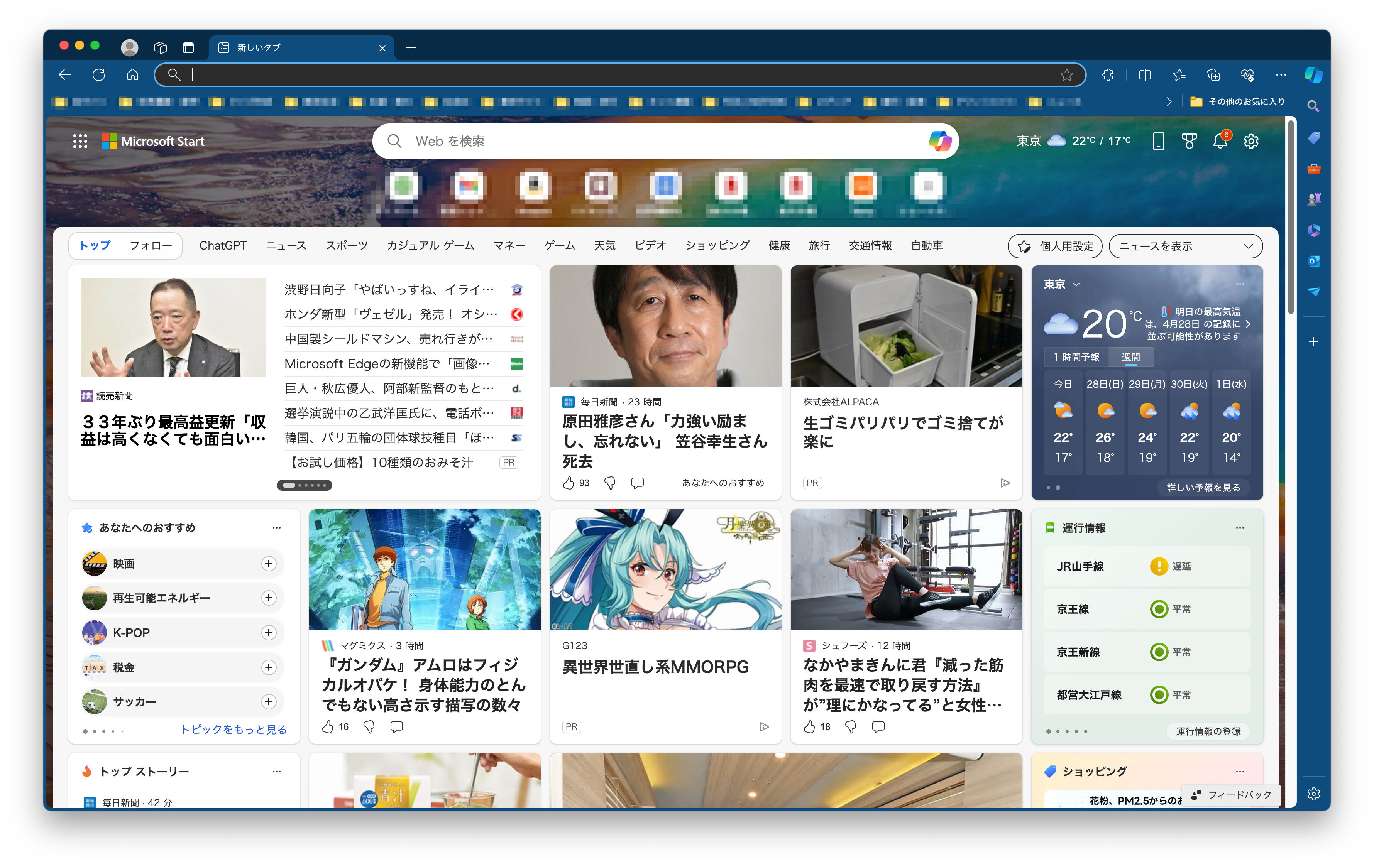Like the 原田雅彦さん article
1374x868 pixels.
[568, 483]
